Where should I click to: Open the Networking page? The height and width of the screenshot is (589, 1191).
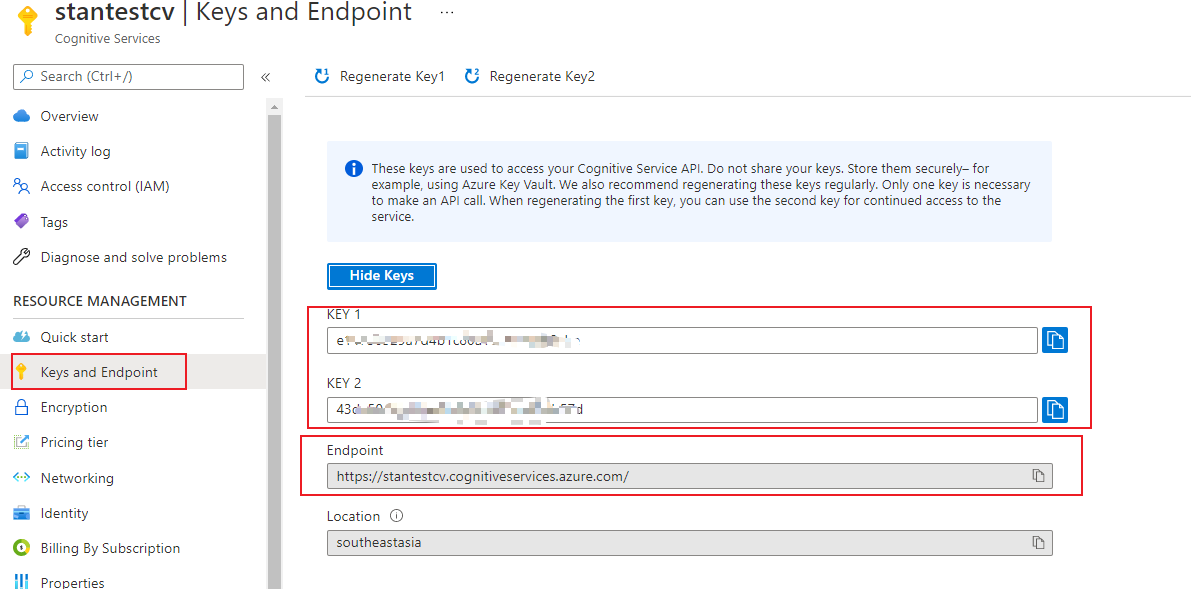click(x=77, y=478)
